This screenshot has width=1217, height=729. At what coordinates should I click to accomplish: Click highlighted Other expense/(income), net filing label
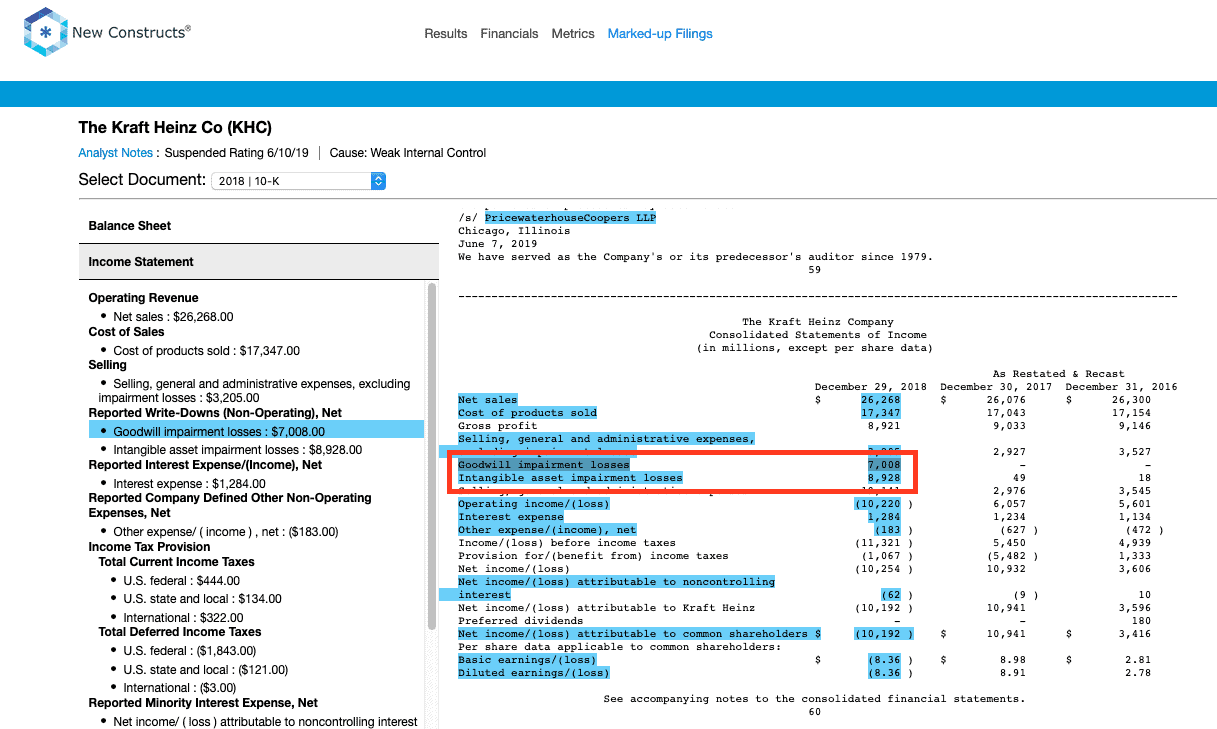point(547,530)
